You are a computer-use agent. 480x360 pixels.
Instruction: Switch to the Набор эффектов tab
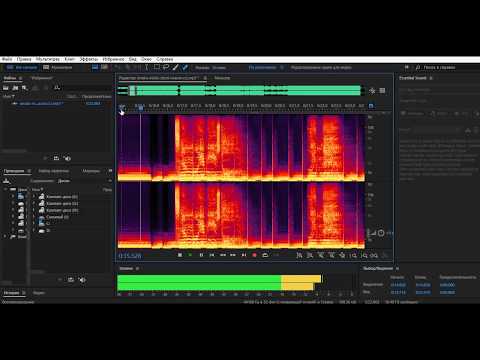[x=53, y=171]
